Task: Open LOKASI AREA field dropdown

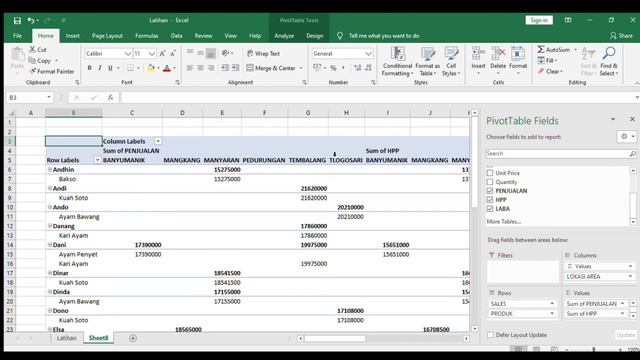Action: [630, 277]
